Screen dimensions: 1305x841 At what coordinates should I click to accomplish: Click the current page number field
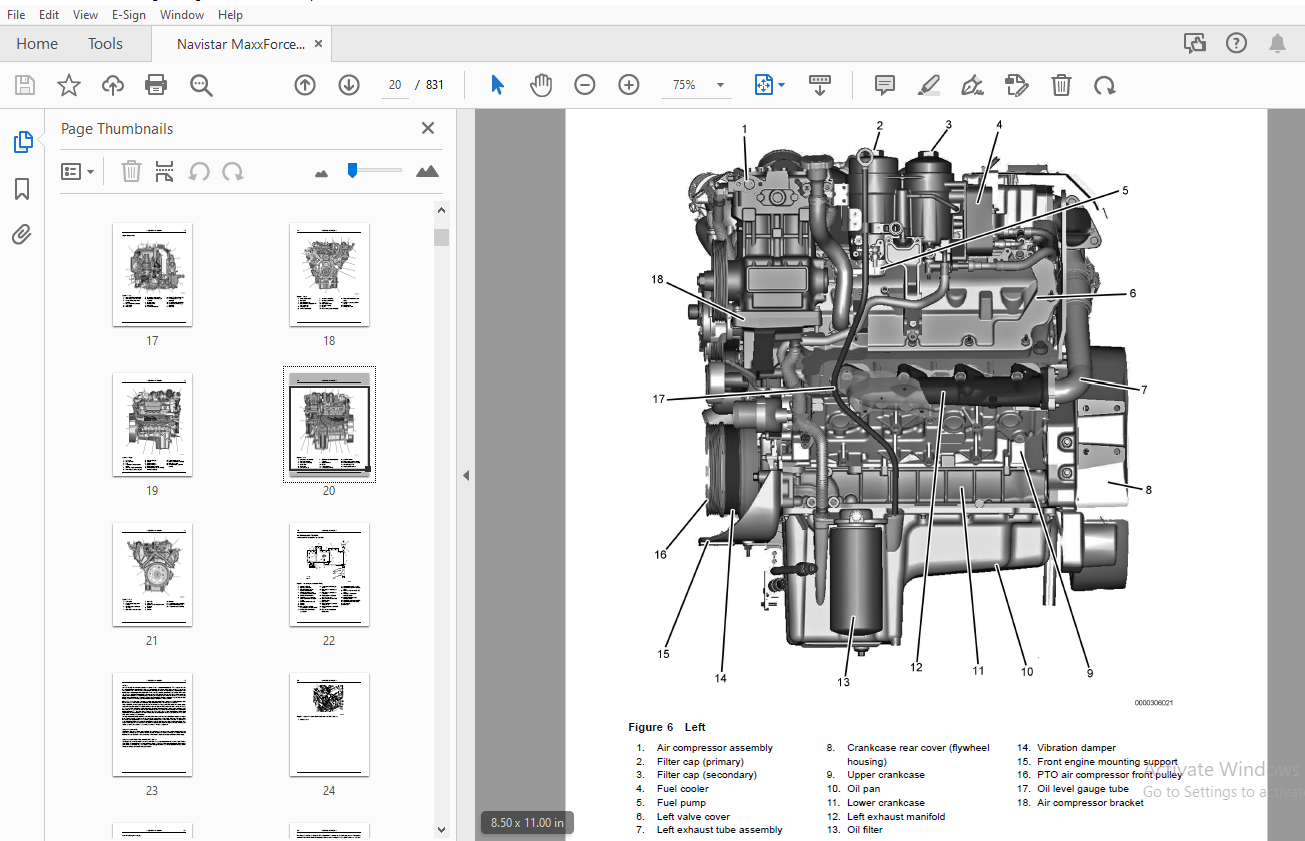(395, 85)
